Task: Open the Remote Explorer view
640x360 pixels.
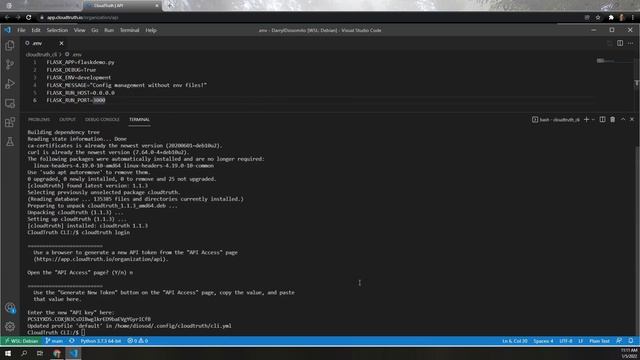Action: click(10, 103)
